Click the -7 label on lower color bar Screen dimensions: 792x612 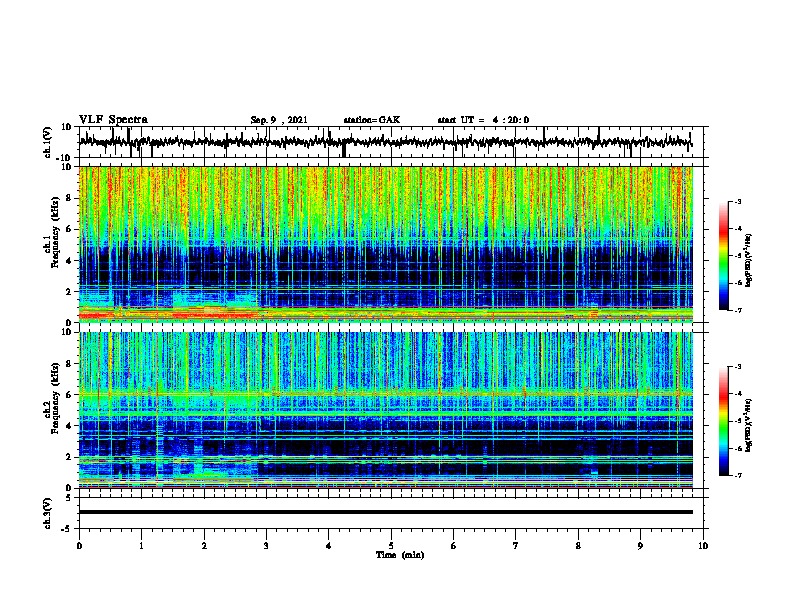737,475
